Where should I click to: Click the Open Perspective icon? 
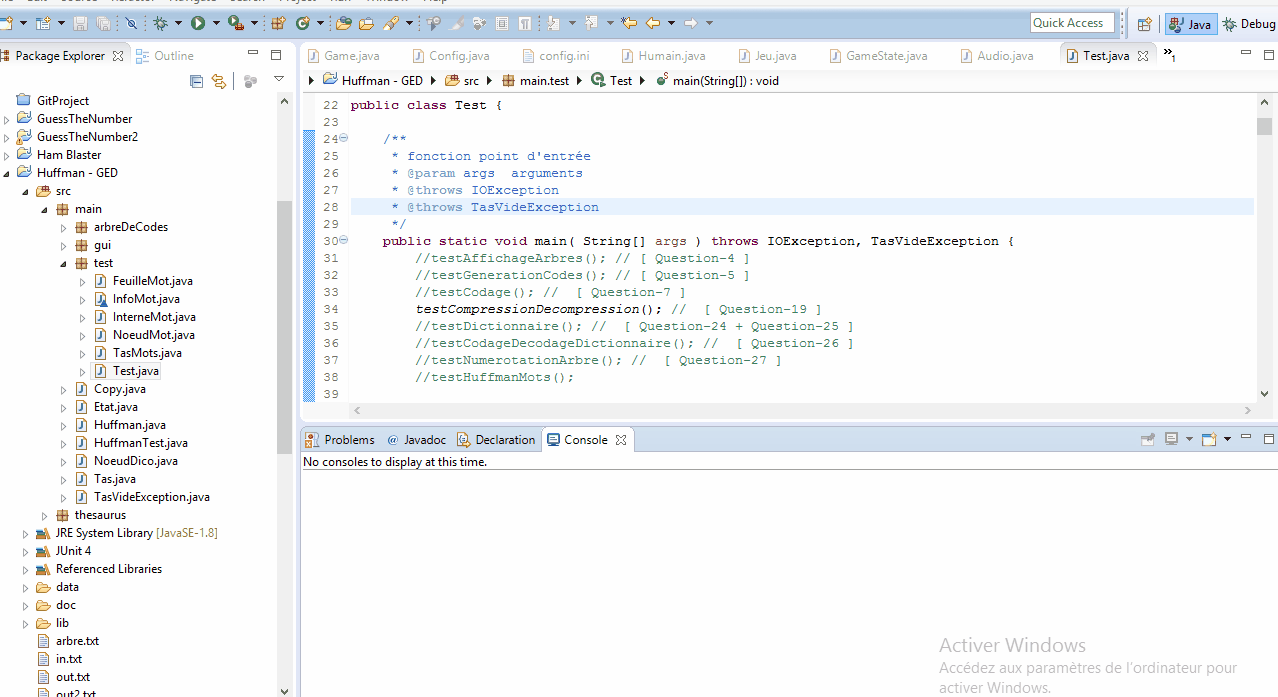click(1144, 24)
